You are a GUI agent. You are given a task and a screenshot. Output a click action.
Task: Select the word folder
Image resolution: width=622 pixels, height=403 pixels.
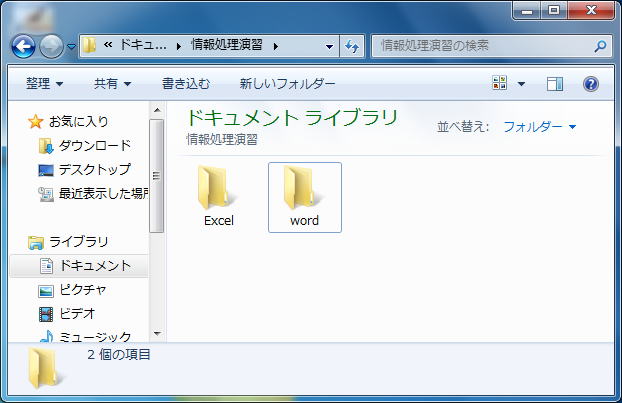click(x=305, y=197)
